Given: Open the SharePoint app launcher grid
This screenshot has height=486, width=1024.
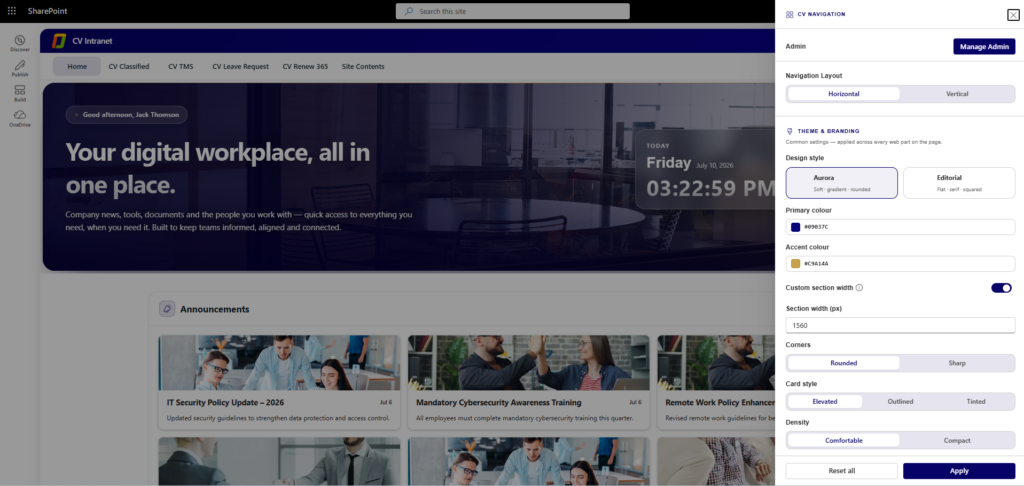Looking at the screenshot, I should (11, 11).
